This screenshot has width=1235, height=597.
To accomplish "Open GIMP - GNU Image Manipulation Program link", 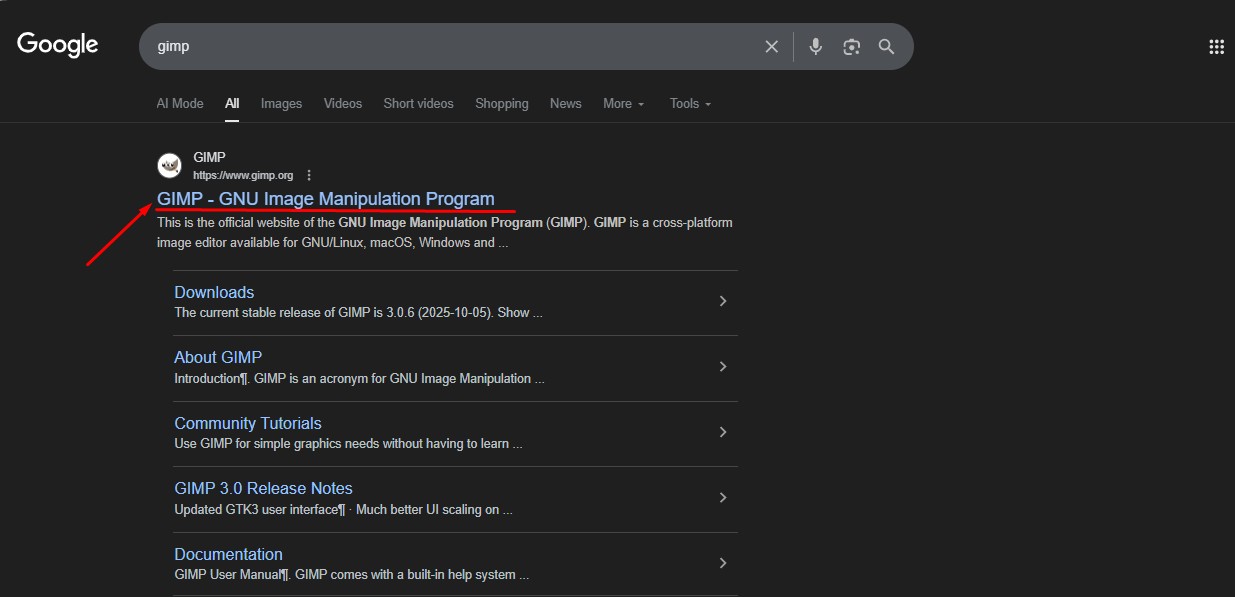I will [x=326, y=199].
